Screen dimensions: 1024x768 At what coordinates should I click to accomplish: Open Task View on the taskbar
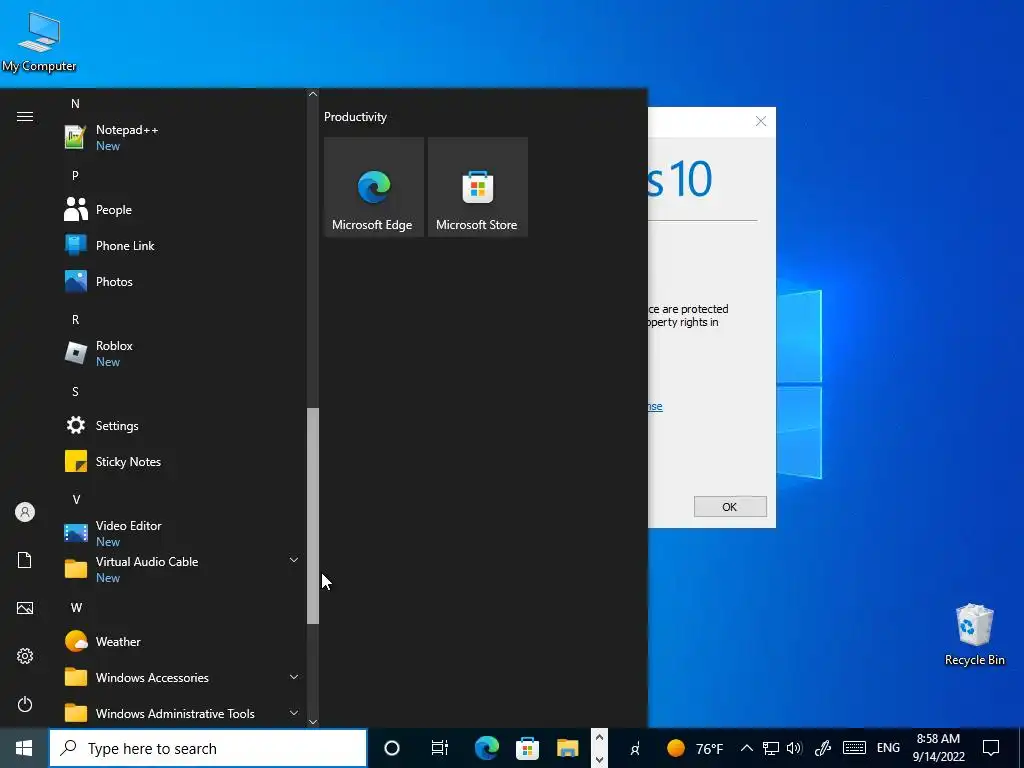(440, 748)
